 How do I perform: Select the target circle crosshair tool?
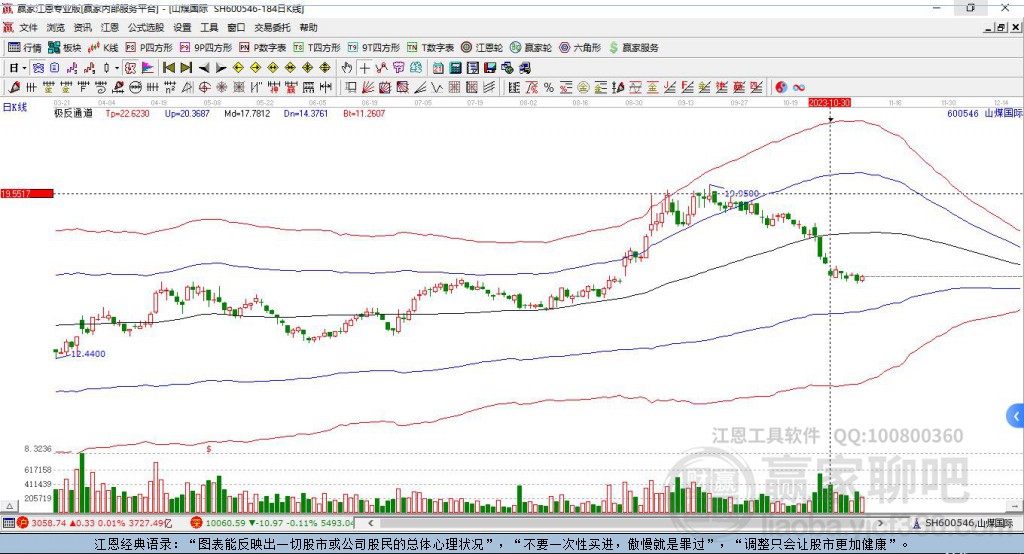click(x=204, y=88)
